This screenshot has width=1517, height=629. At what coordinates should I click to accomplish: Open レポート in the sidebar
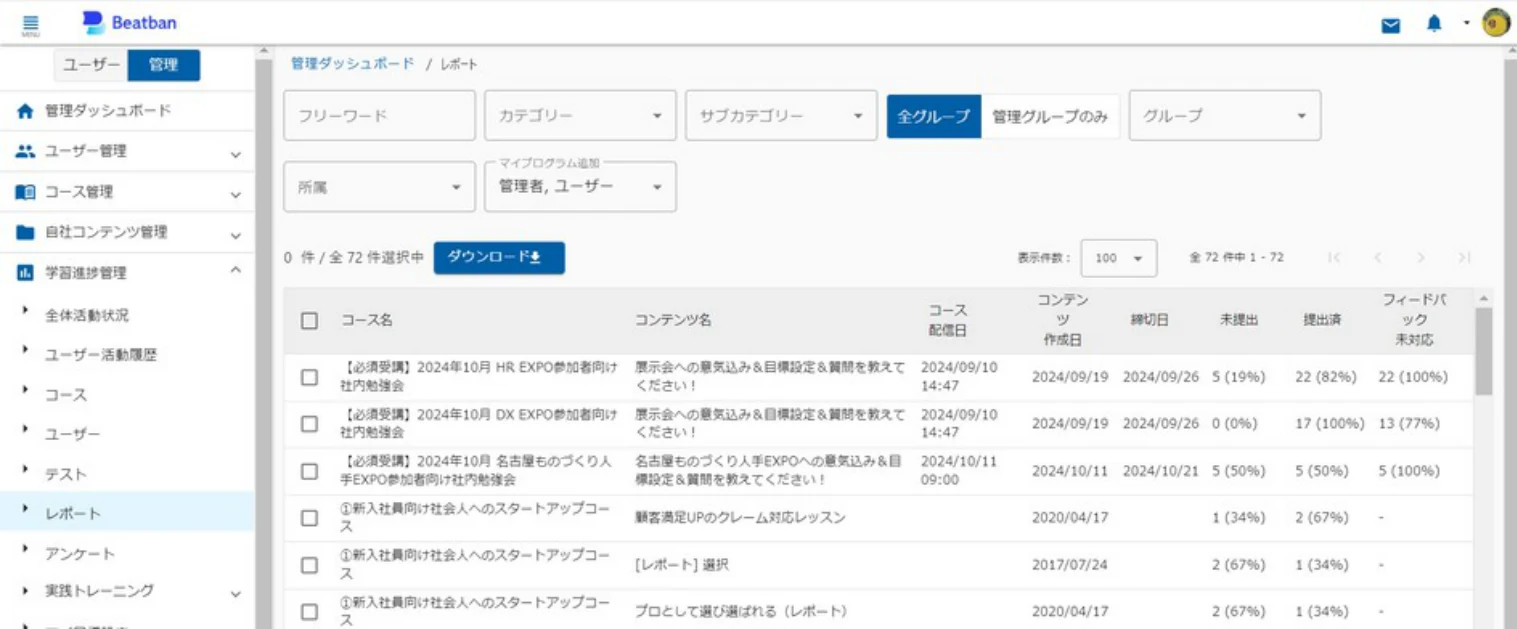pos(127,513)
